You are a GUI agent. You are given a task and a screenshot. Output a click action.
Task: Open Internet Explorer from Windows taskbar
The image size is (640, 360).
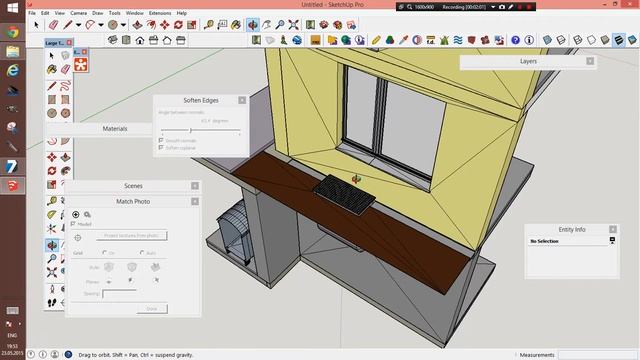[x=13, y=70]
